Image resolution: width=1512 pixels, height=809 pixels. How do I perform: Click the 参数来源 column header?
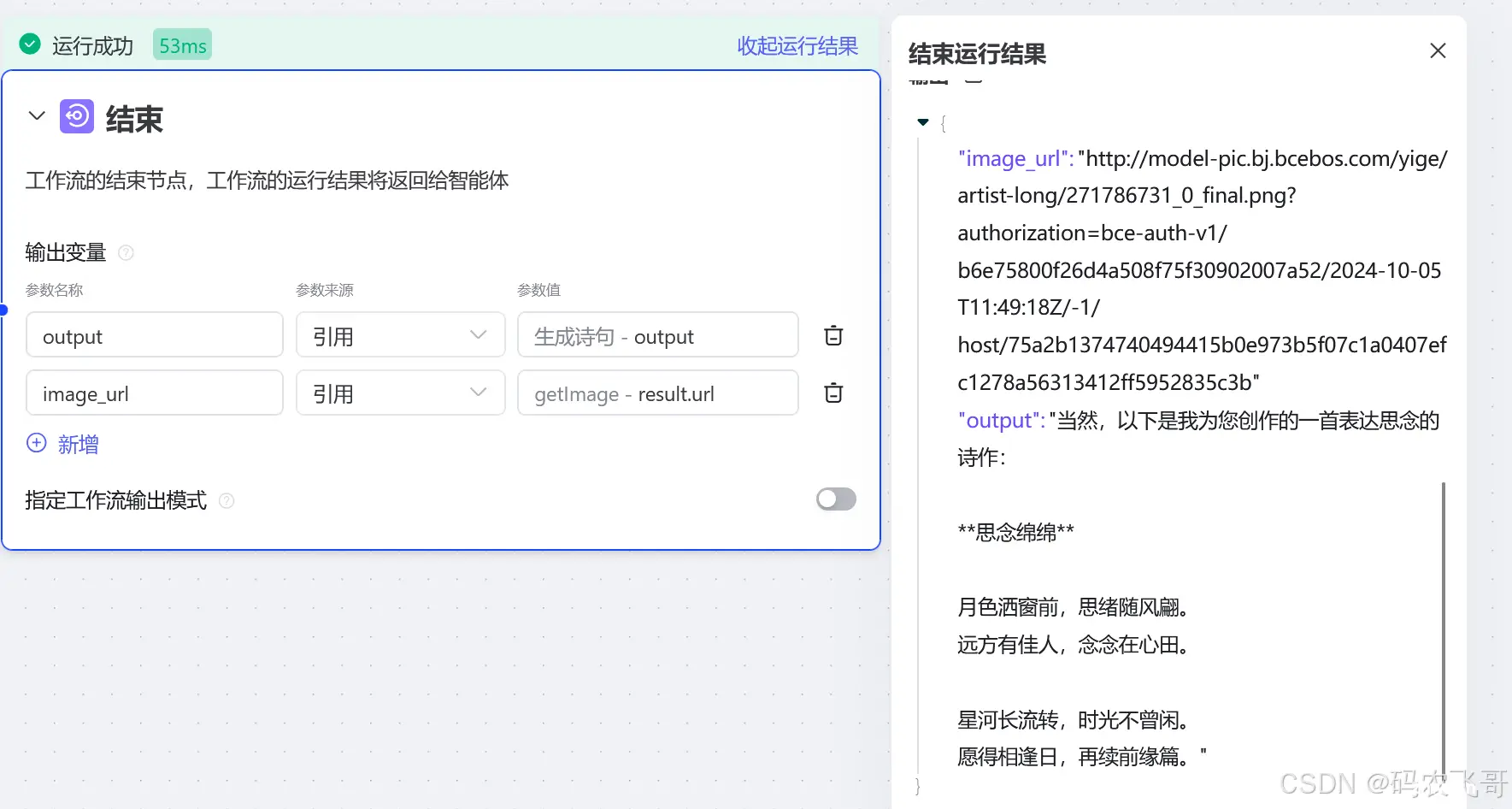pos(325,290)
